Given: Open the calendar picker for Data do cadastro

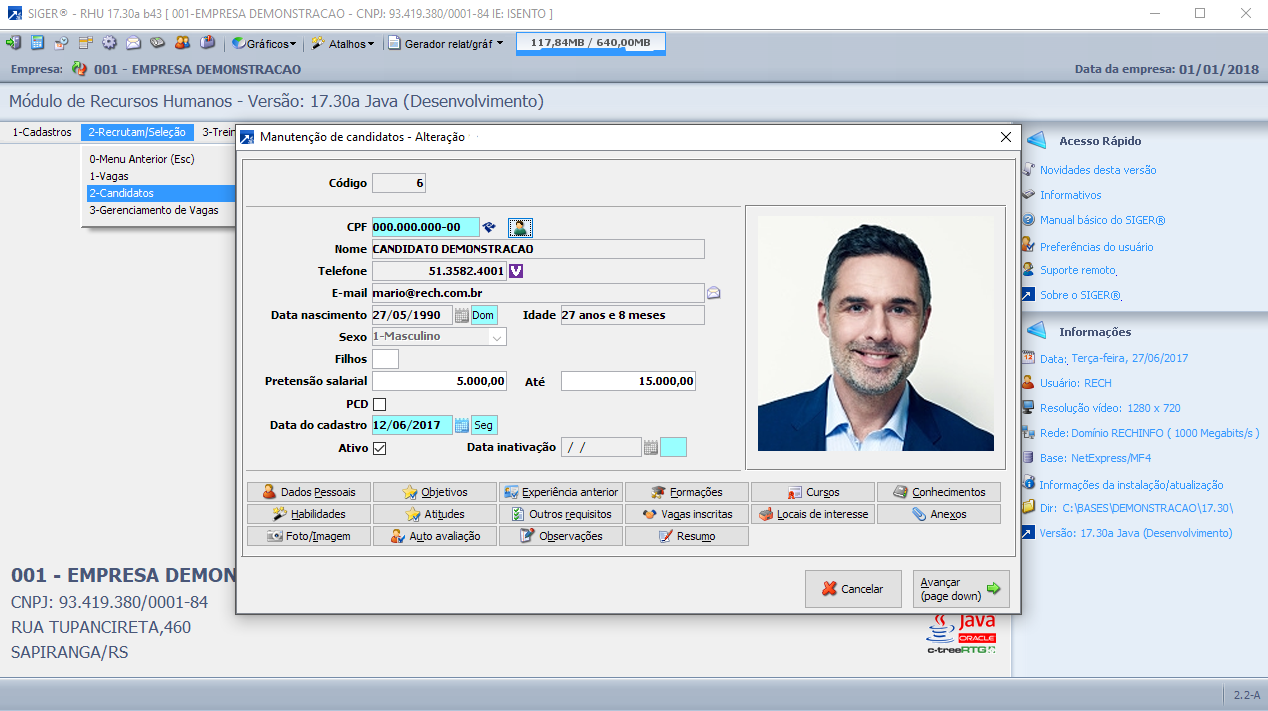Looking at the screenshot, I should click(x=462, y=426).
